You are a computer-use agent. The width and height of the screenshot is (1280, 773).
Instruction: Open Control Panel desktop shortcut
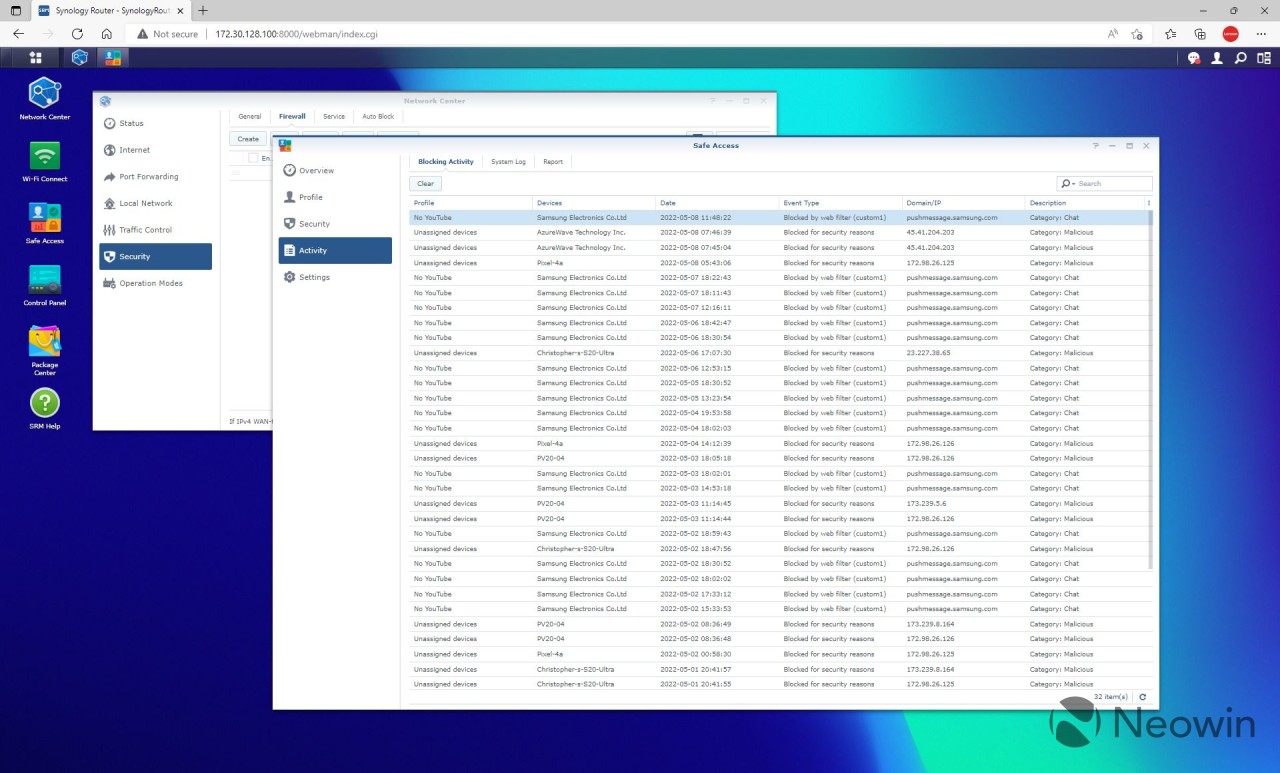(x=45, y=285)
